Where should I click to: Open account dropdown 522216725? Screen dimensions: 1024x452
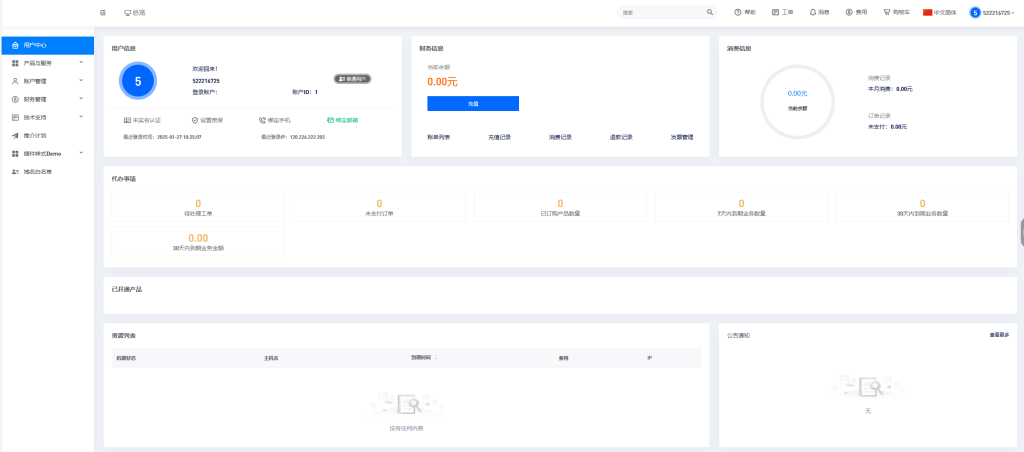tap(992, 12)
